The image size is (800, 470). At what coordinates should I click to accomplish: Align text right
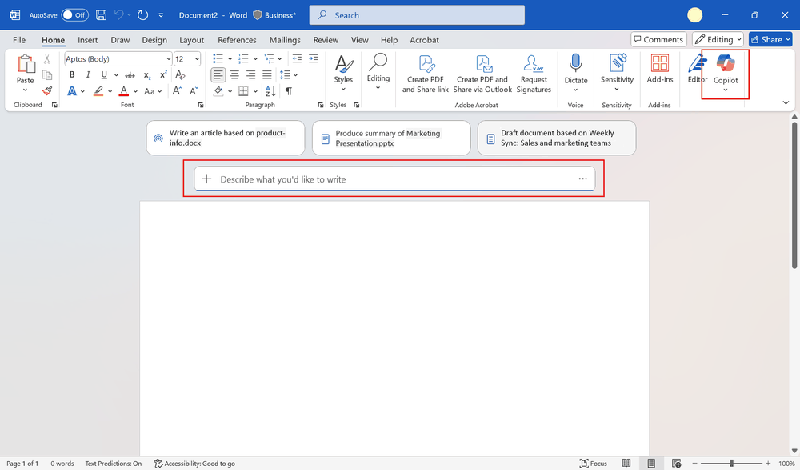[x=251, y=75]
